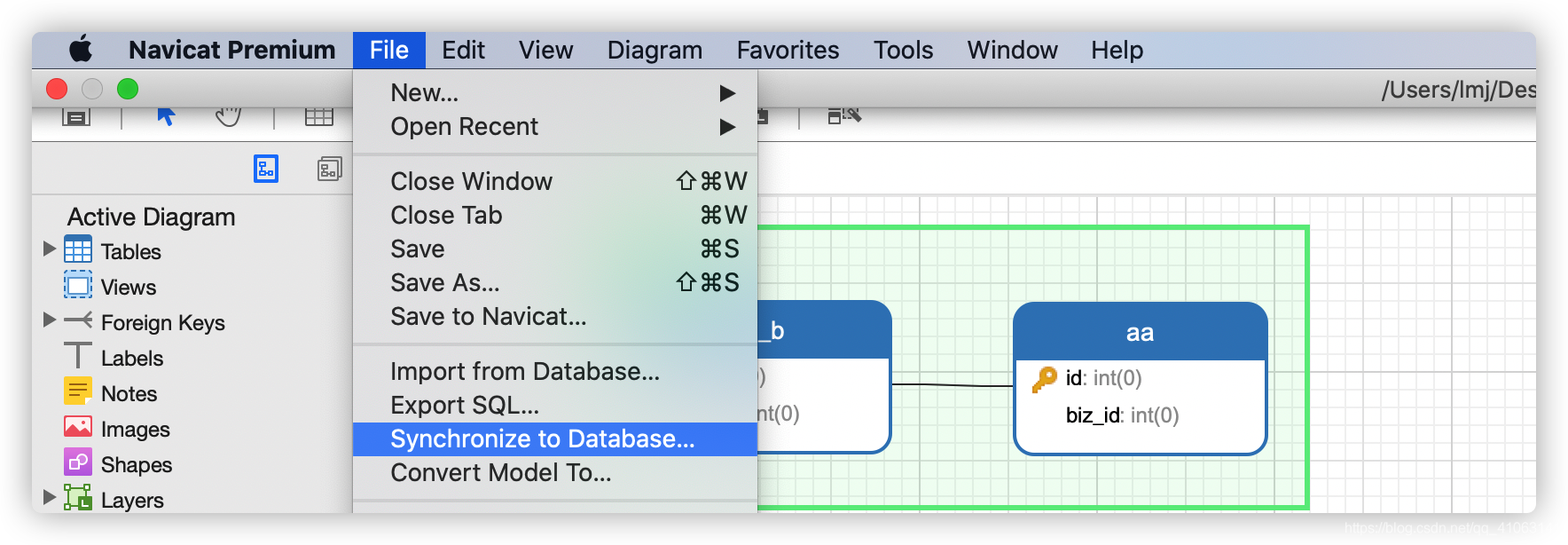Select the id: int(0) field in aa

[x=1104, y=379]
